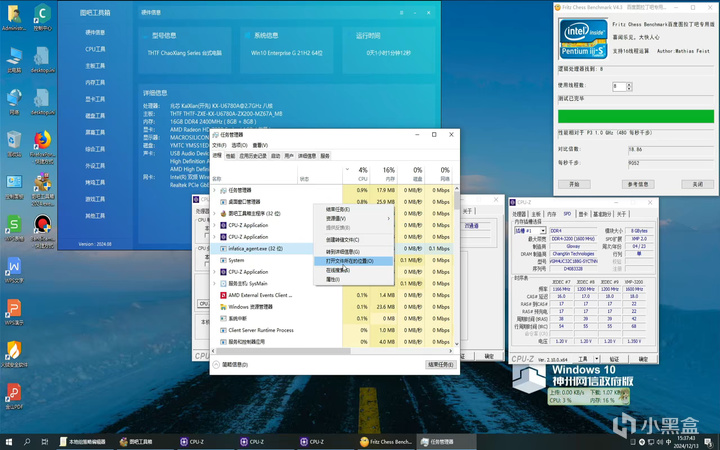The width and height of the screenshot is (720, 450).
Task: Open Task View on the taskbar
Action: (x=45, y=442)
